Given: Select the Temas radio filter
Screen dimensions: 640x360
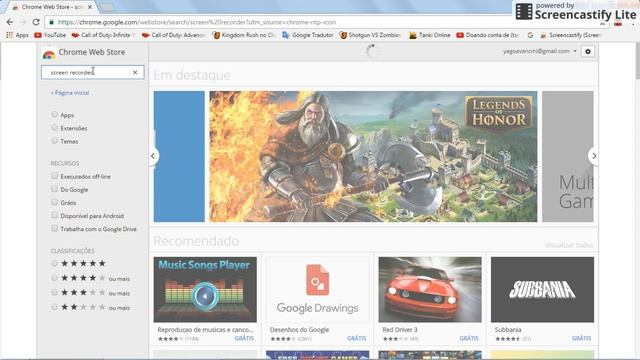Looking at the screenshot, I should [x=54, y=141].
